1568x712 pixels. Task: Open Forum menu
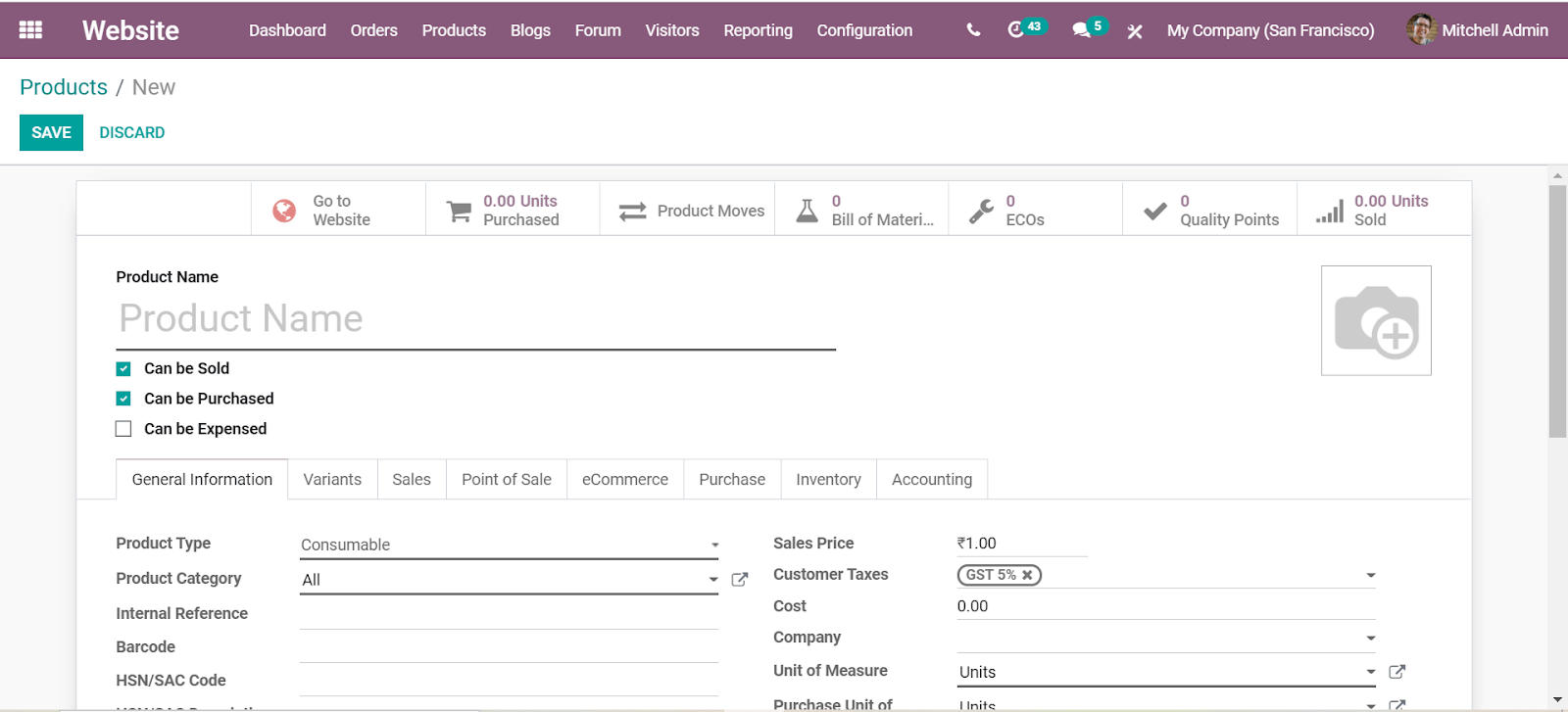tap(598, 30)
